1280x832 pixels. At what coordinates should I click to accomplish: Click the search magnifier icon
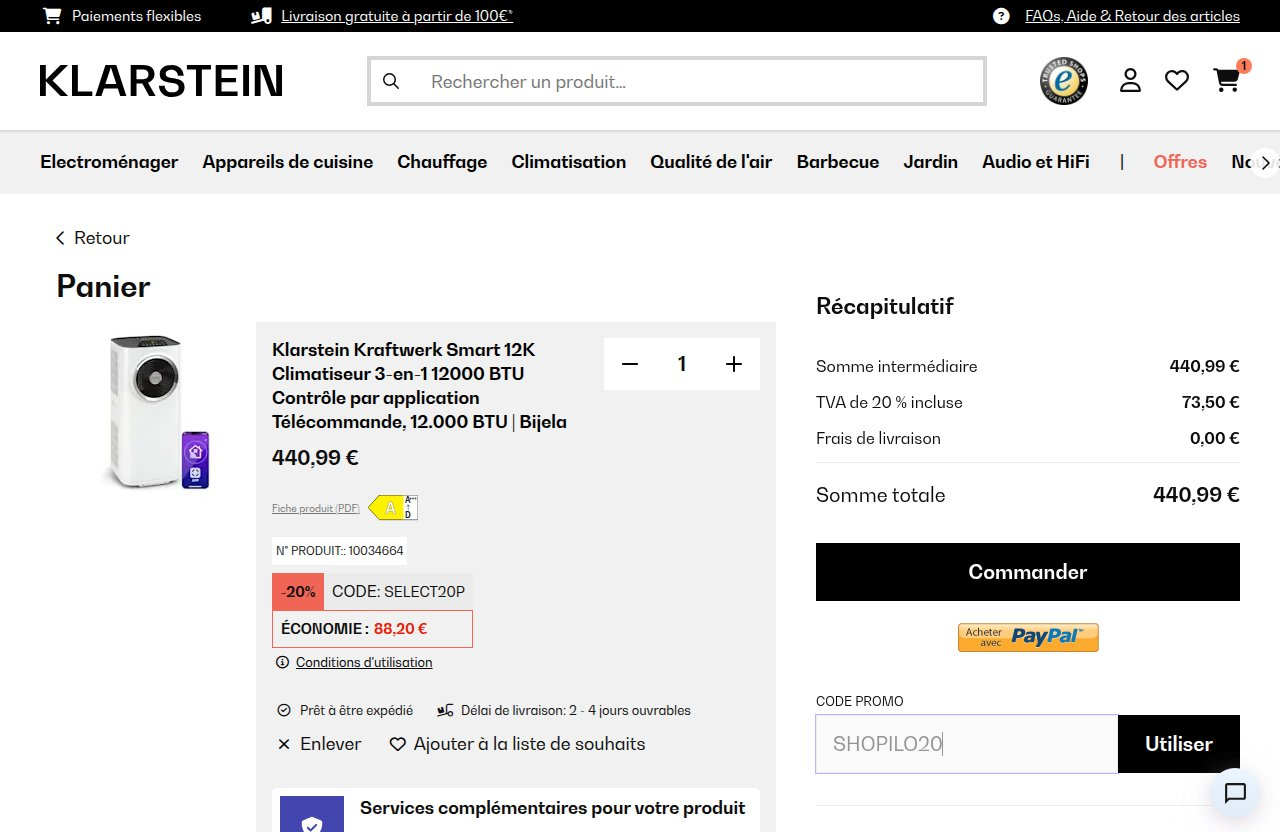click(391, 81)
